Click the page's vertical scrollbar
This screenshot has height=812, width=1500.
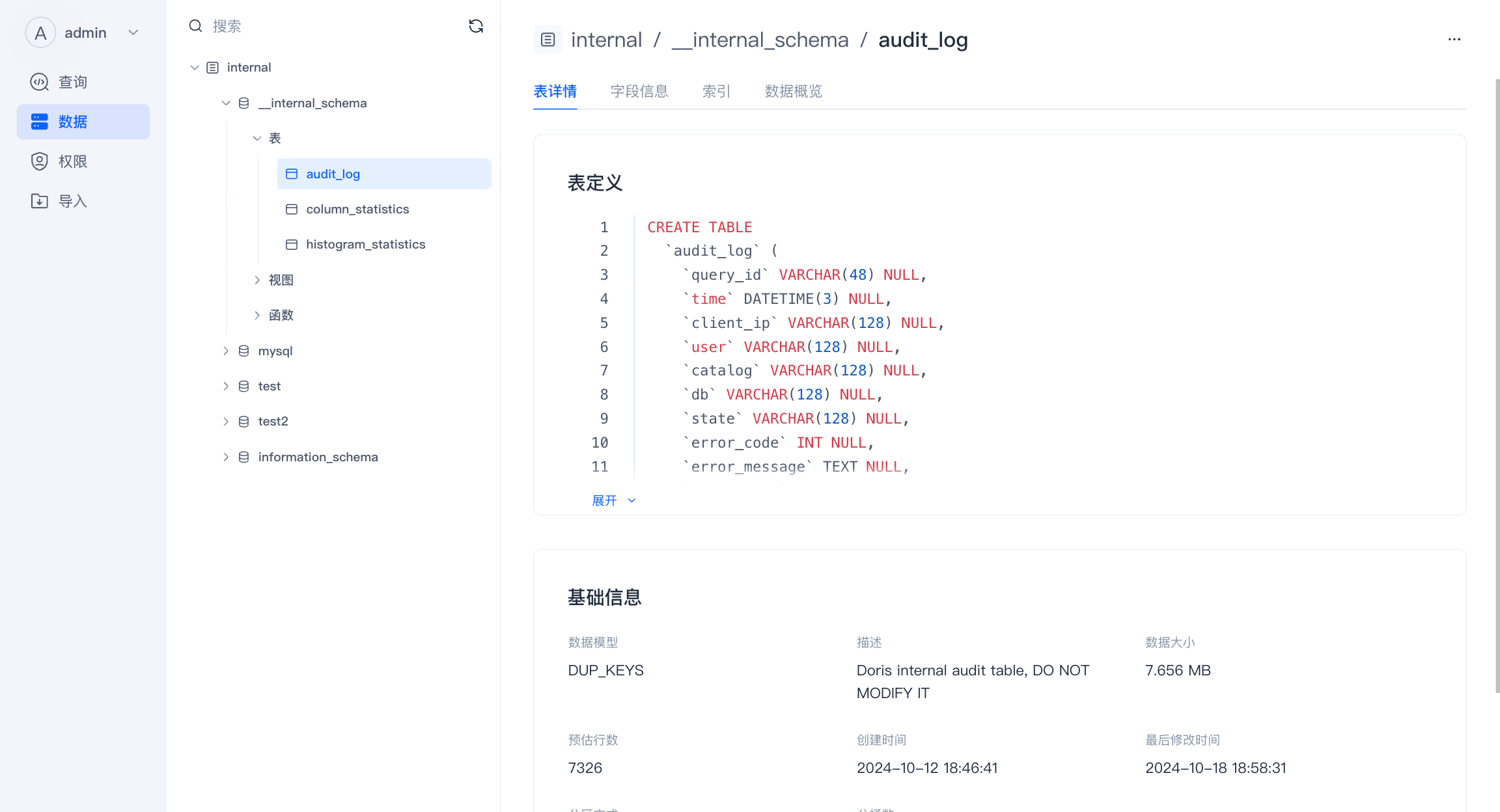(x=1497, y=384)
